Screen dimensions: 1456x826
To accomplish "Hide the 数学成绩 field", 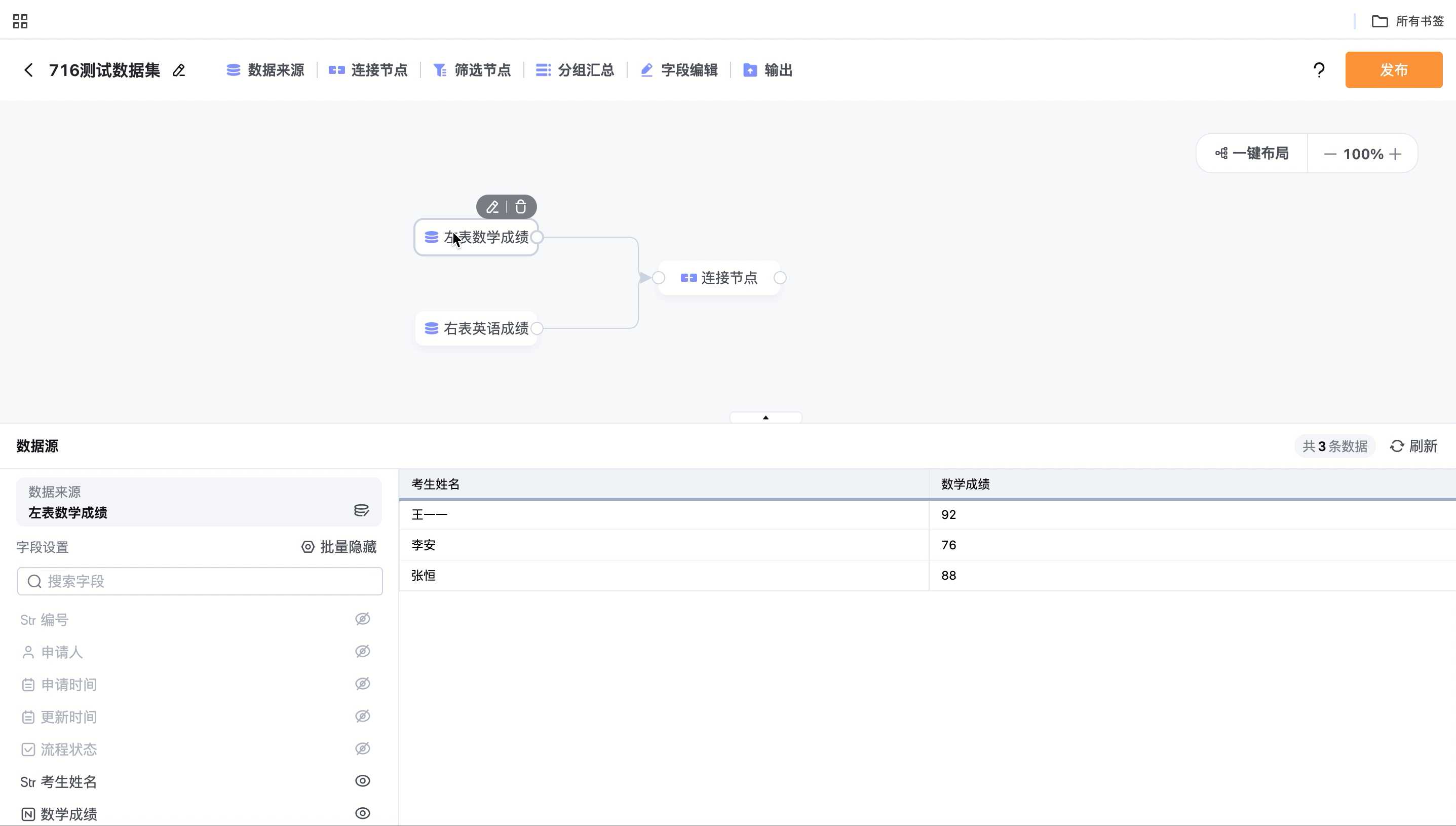I will (362, 813).
